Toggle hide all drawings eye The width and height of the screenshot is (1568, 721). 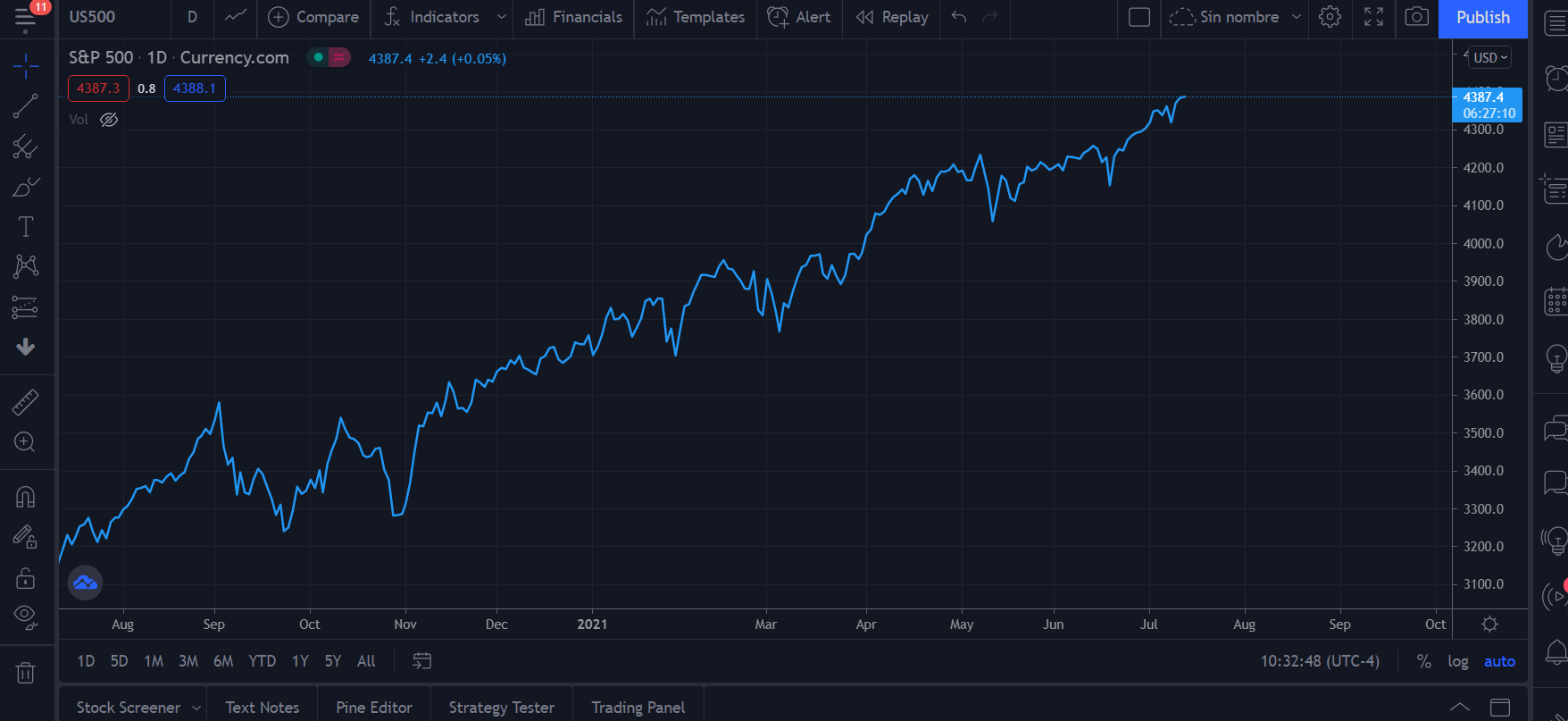point(26,616)
